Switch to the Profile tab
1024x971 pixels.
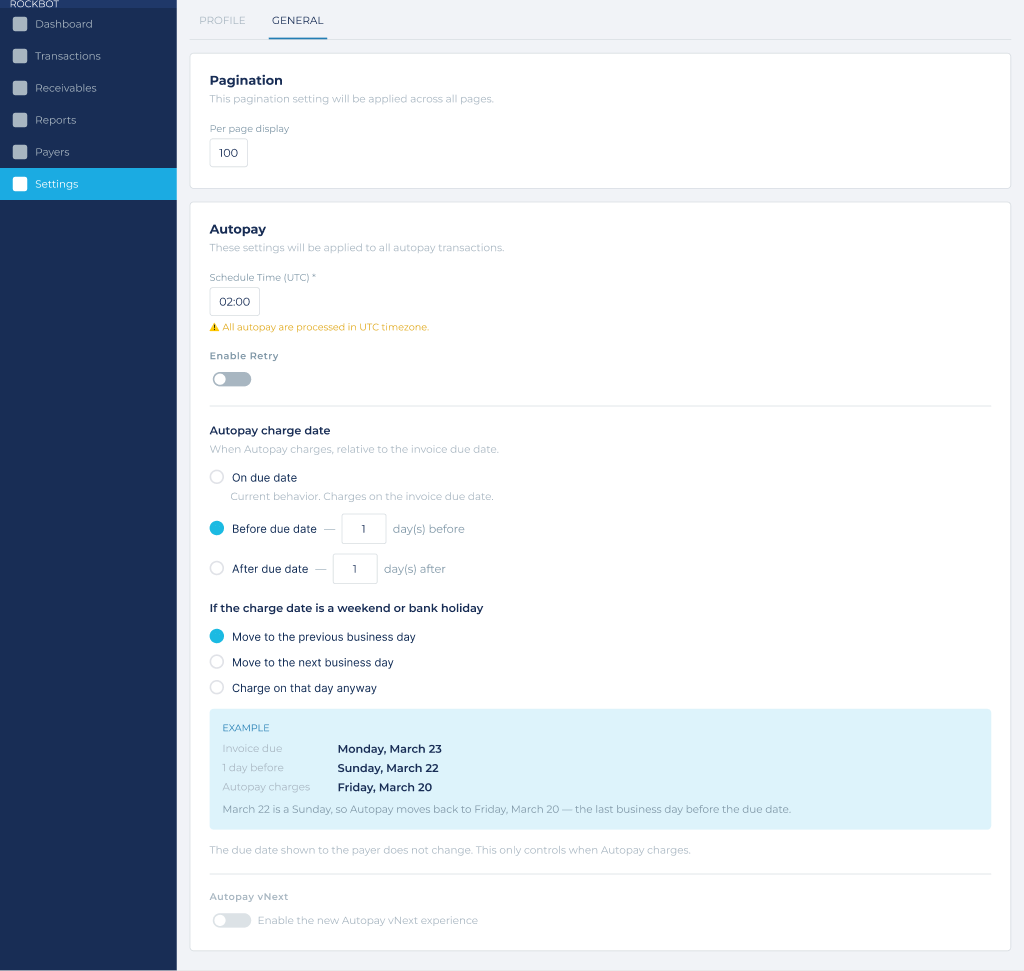click(222, 20)
